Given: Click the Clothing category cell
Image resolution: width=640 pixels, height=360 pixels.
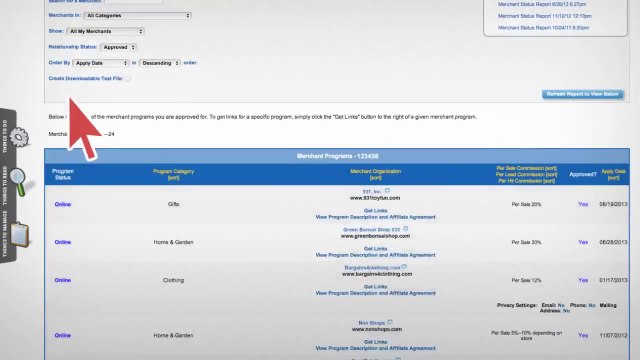Looking at the screenshot, I should (x=173, y=280).
